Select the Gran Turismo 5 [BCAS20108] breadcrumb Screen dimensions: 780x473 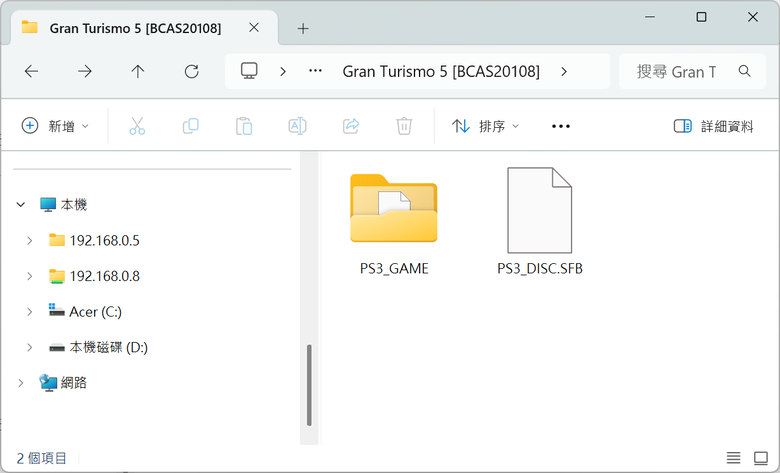[x=441, y=72]
